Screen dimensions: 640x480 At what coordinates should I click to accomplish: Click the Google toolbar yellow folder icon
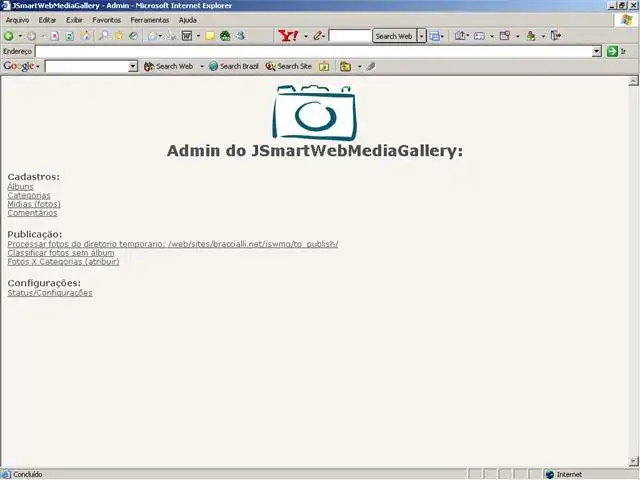click(x=345, y=66)
